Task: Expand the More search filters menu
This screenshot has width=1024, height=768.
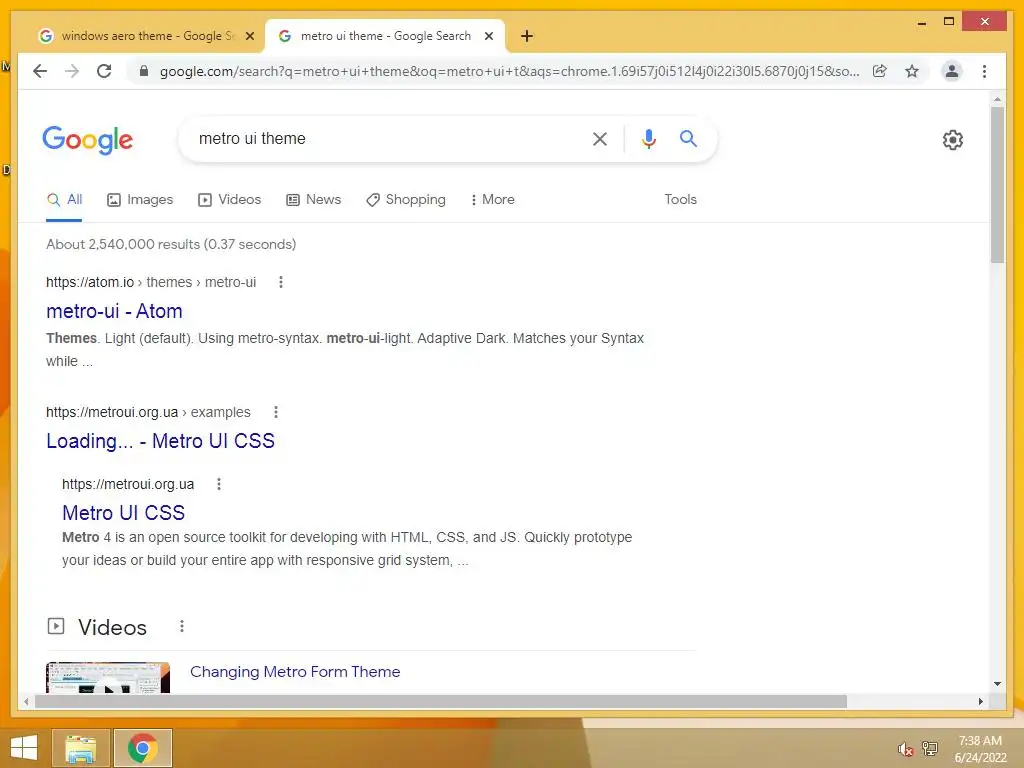Action: pos(492,200)
